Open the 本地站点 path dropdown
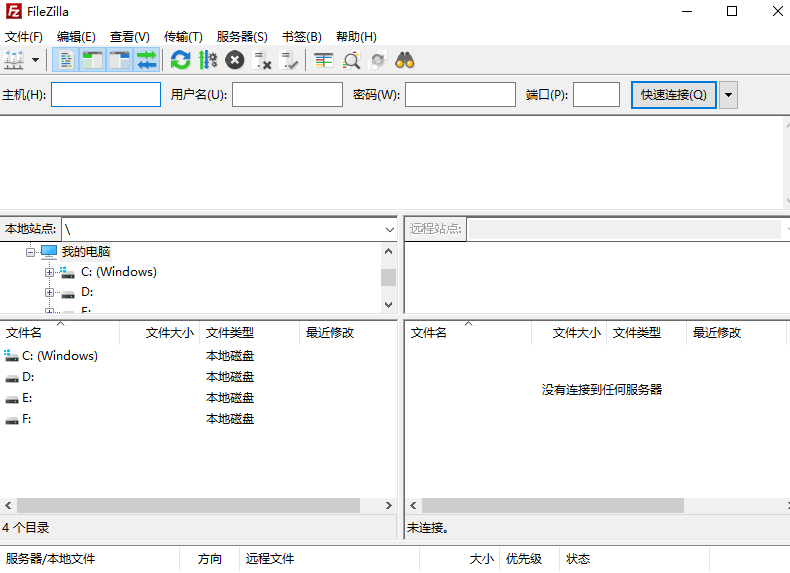The width and height of the screenshot is (790, 573). [389, 229]
